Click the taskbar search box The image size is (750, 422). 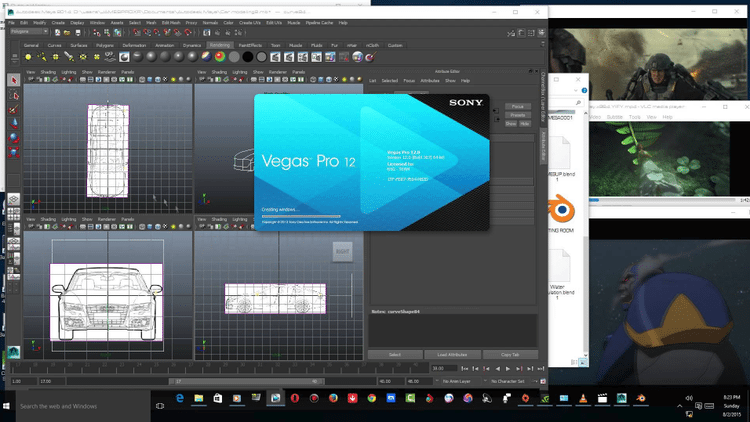(x=82, y=406)
